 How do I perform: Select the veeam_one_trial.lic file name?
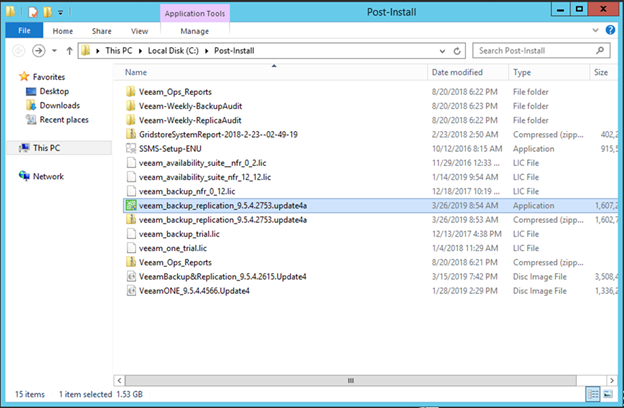173,248
